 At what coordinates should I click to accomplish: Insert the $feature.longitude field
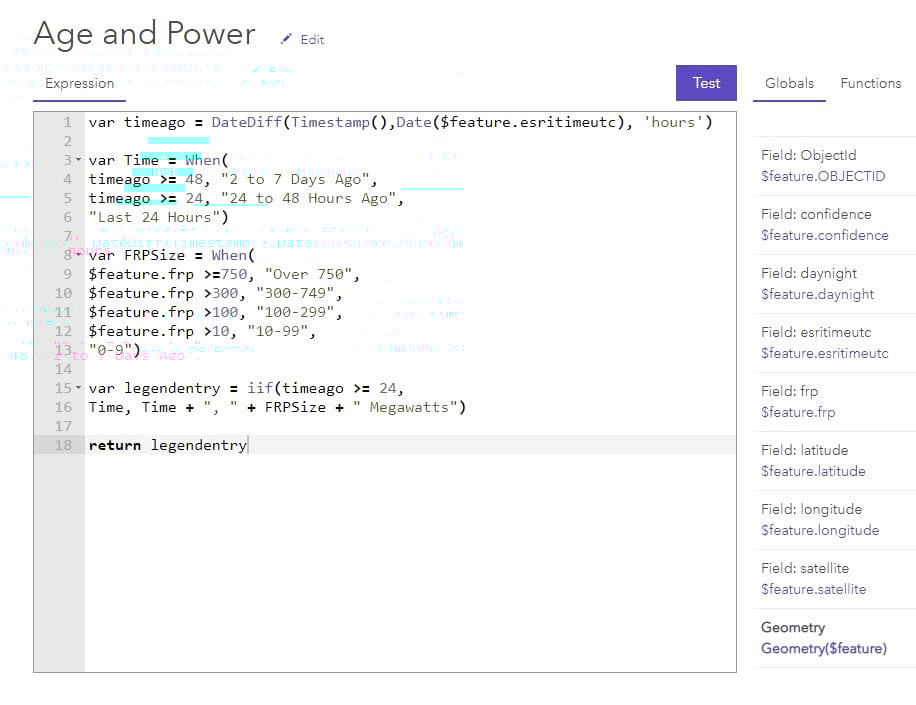tap(819, 531)
